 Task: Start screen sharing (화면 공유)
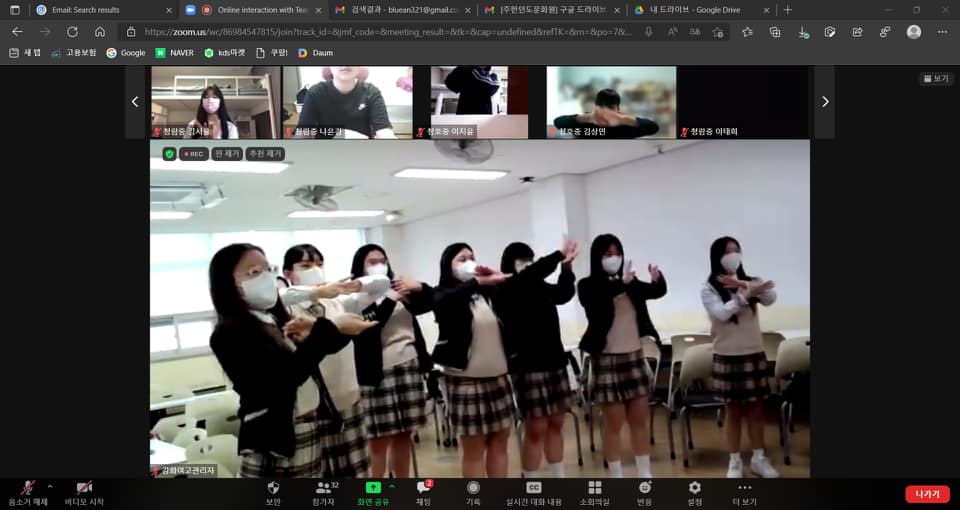[373, 488]
